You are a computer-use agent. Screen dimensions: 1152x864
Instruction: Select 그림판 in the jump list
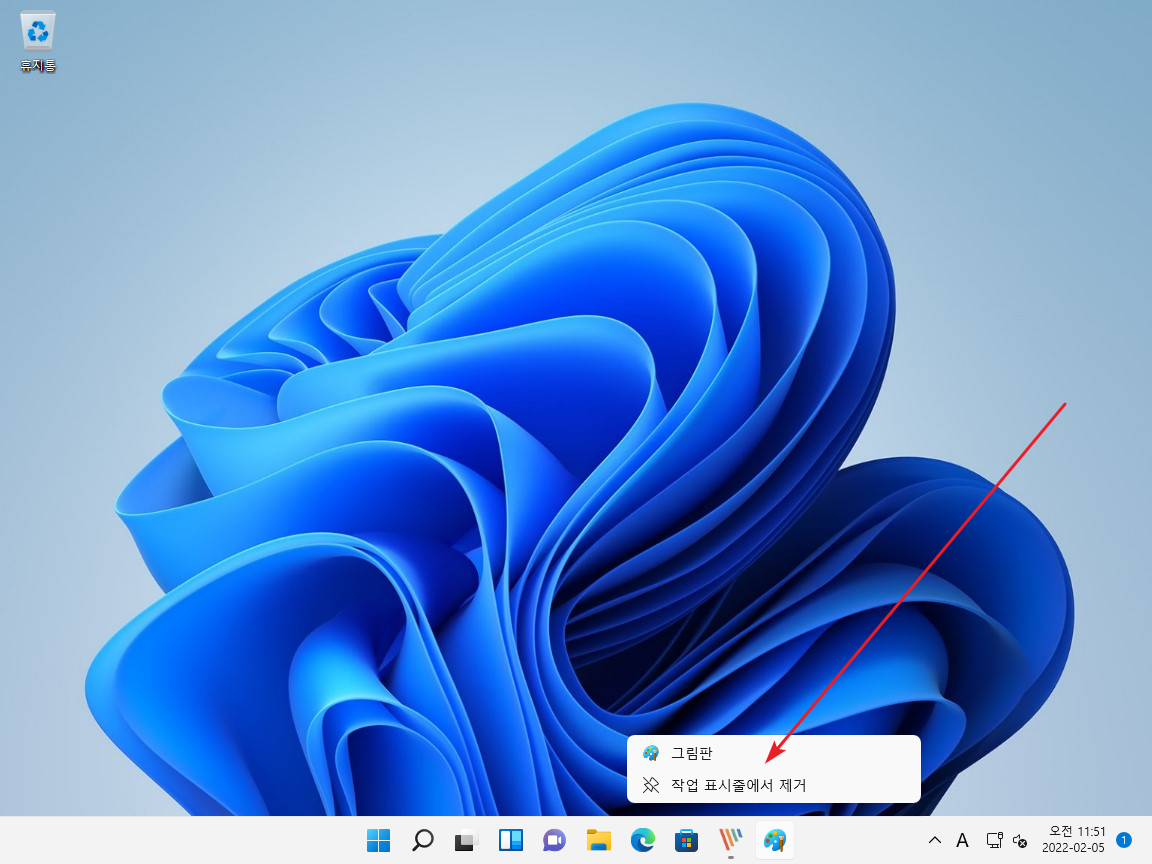(x=774, y=753)
